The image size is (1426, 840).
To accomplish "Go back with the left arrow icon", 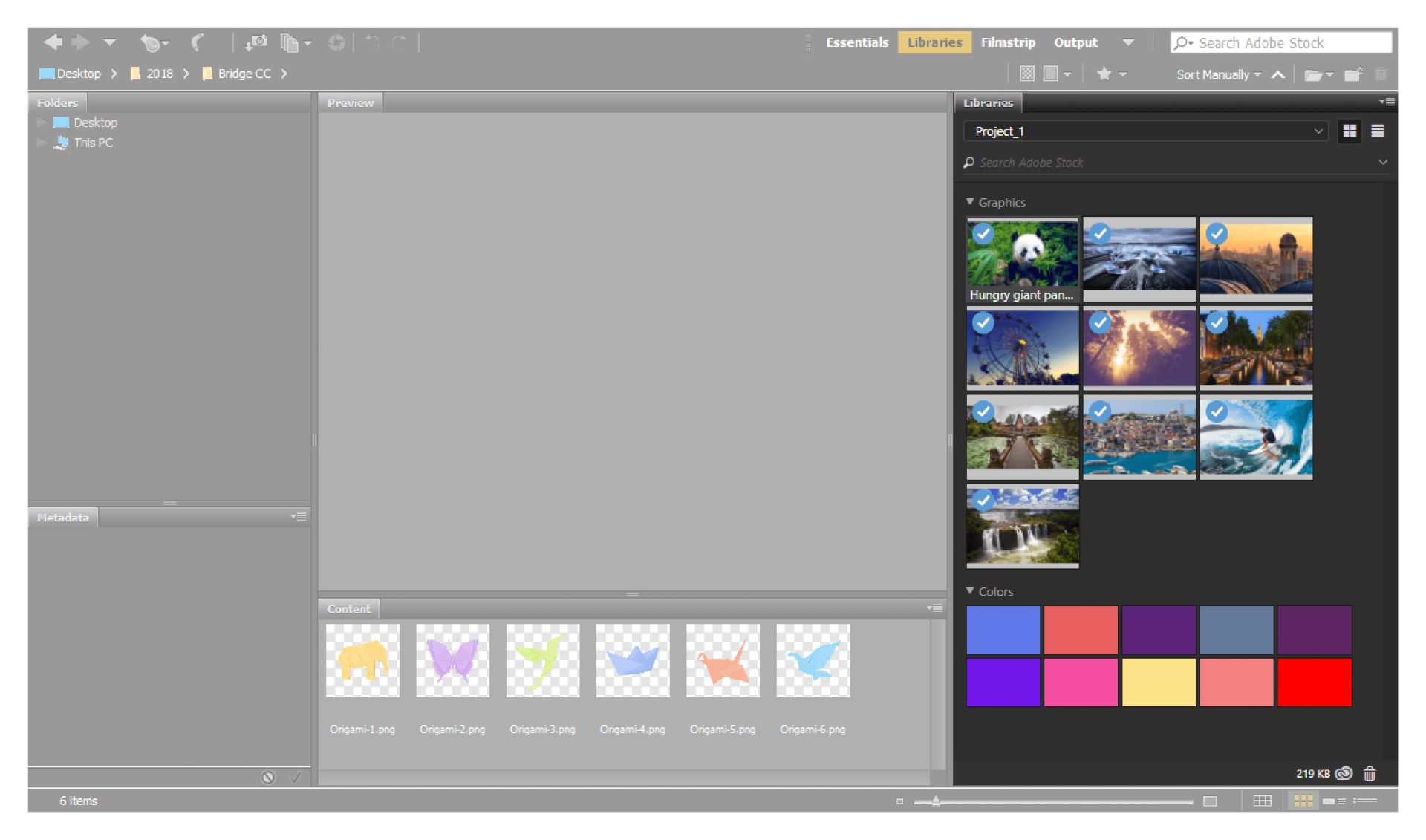I will 53,42.
